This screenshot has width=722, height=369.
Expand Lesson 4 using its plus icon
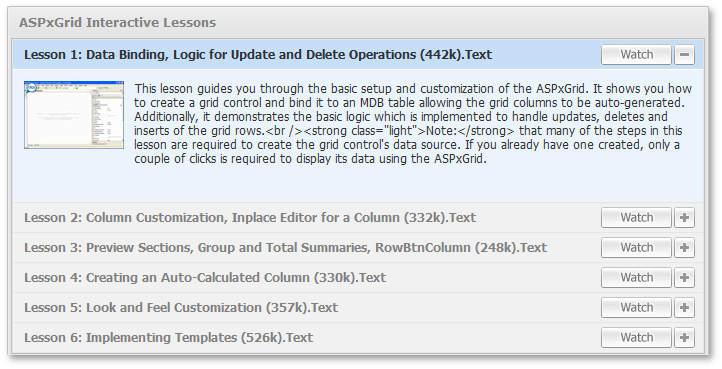pos(684,277)
